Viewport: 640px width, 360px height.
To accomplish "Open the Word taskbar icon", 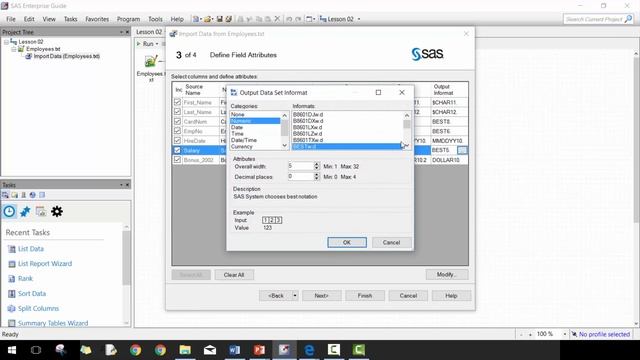I will tap(235, 350).
